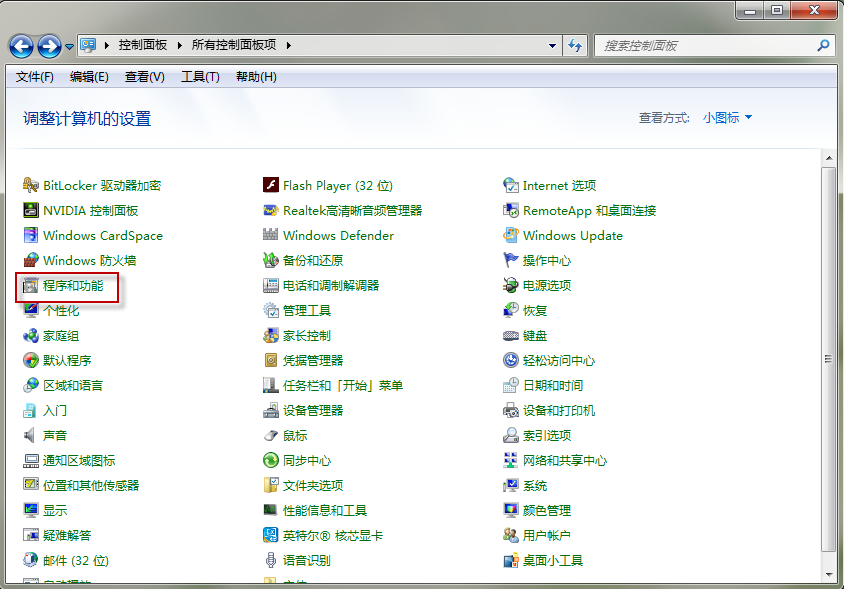Open the 日期和时间 icon
This screenshot has width=844, height=589.
510,385
